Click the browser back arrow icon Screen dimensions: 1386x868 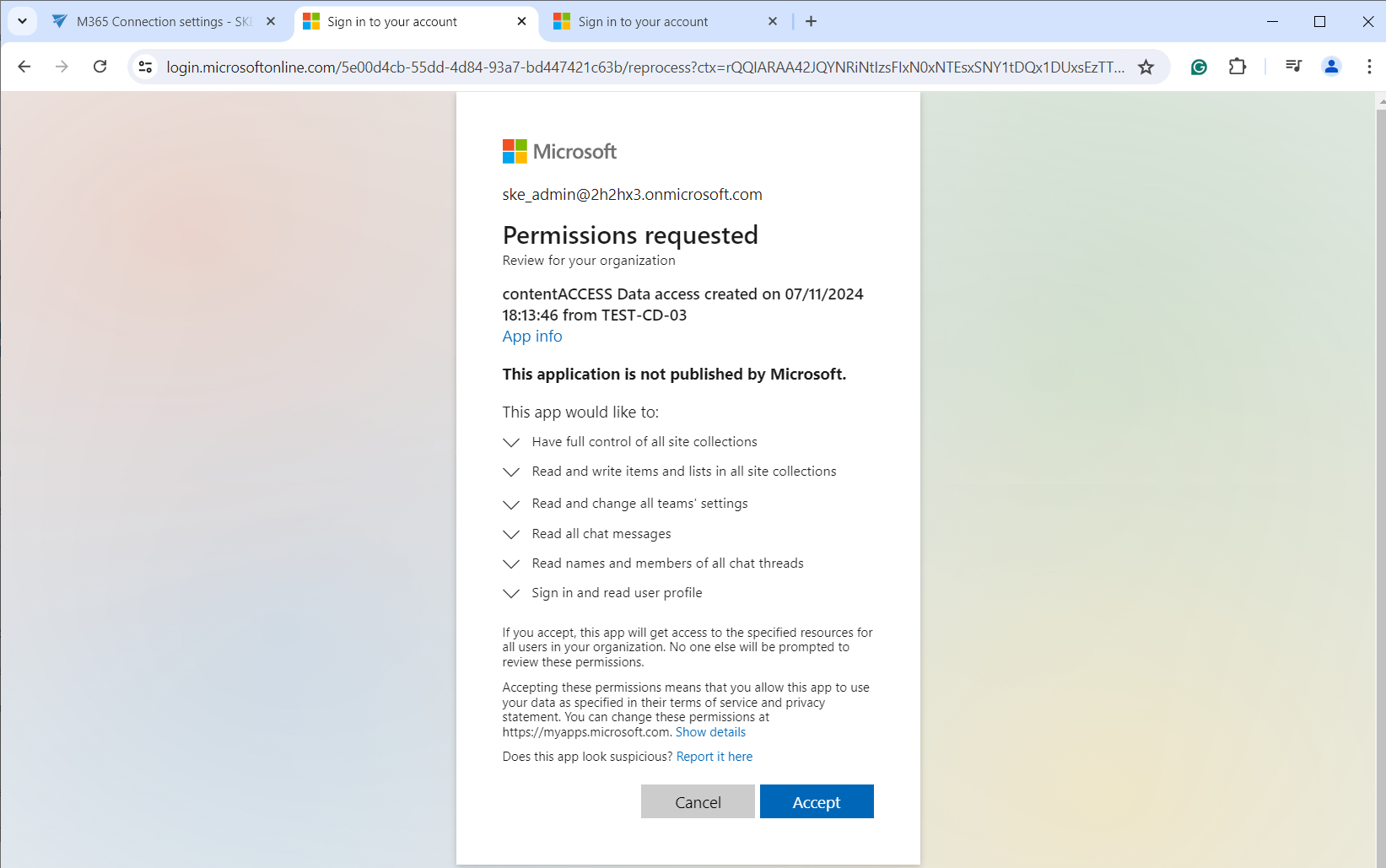point(24,67)
